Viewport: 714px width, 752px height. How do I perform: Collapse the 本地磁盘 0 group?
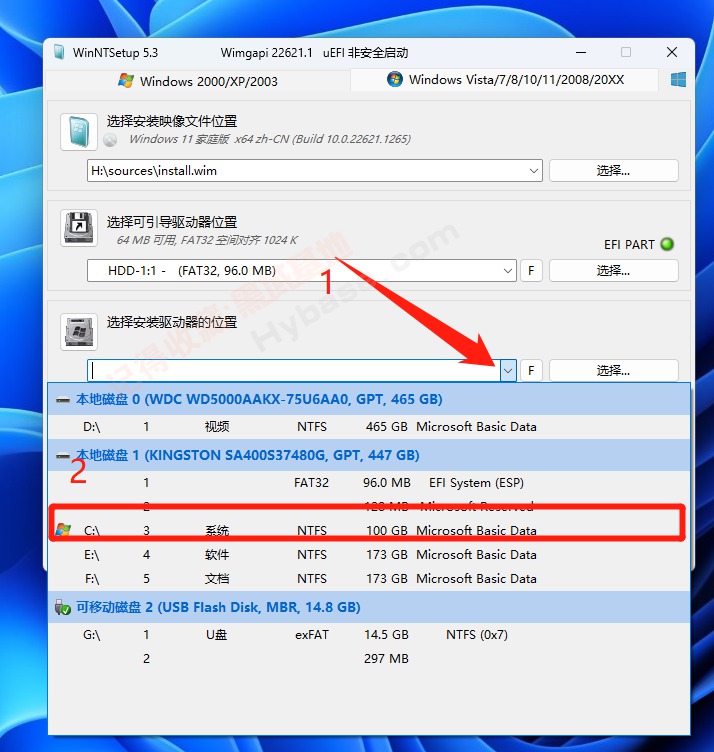[x=62, y=400]
